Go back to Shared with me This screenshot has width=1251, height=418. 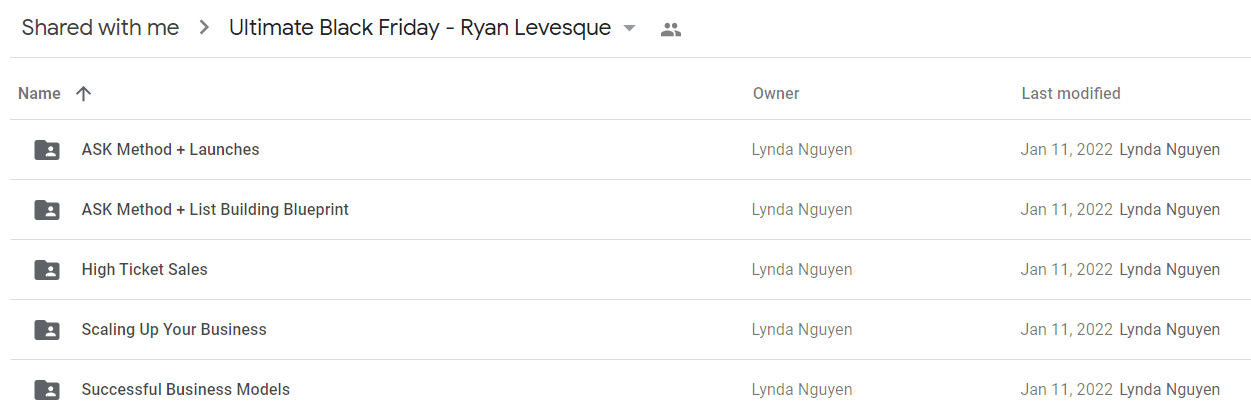(100, 28)
